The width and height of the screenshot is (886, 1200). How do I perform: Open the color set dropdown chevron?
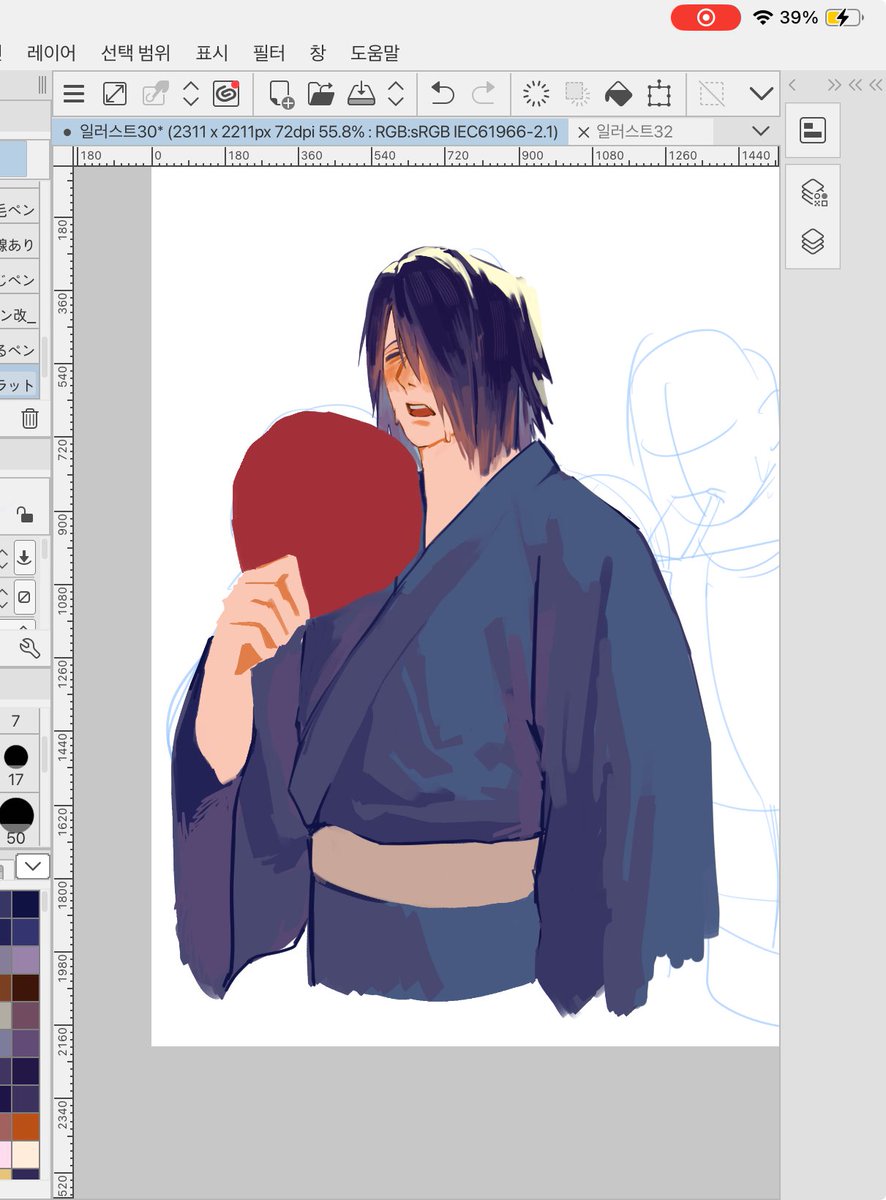[33, 866]
